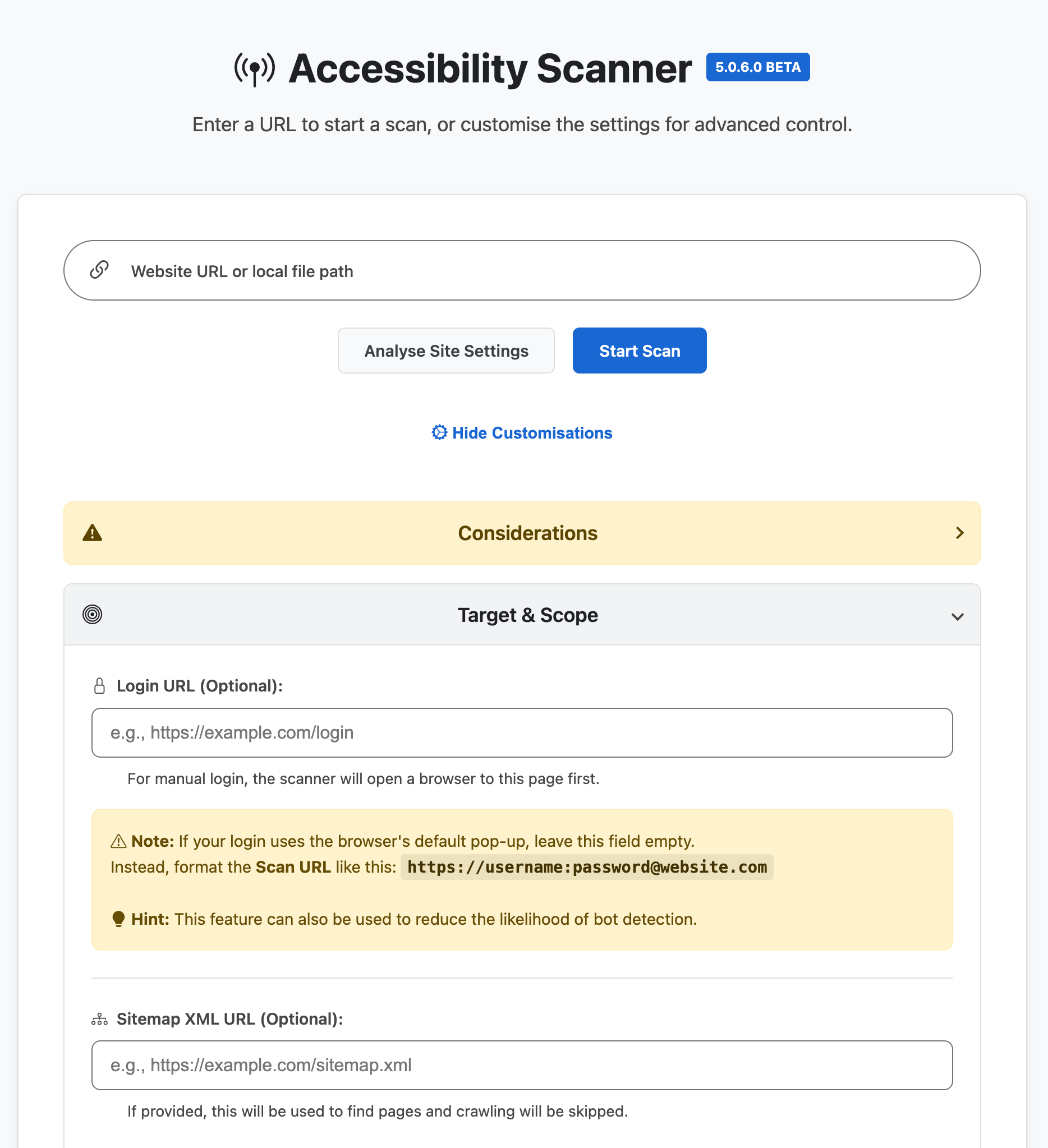Click the warning triangle in Considerations header
This screenshot has height=1148, width=1048.
click(x=92, y=533)
